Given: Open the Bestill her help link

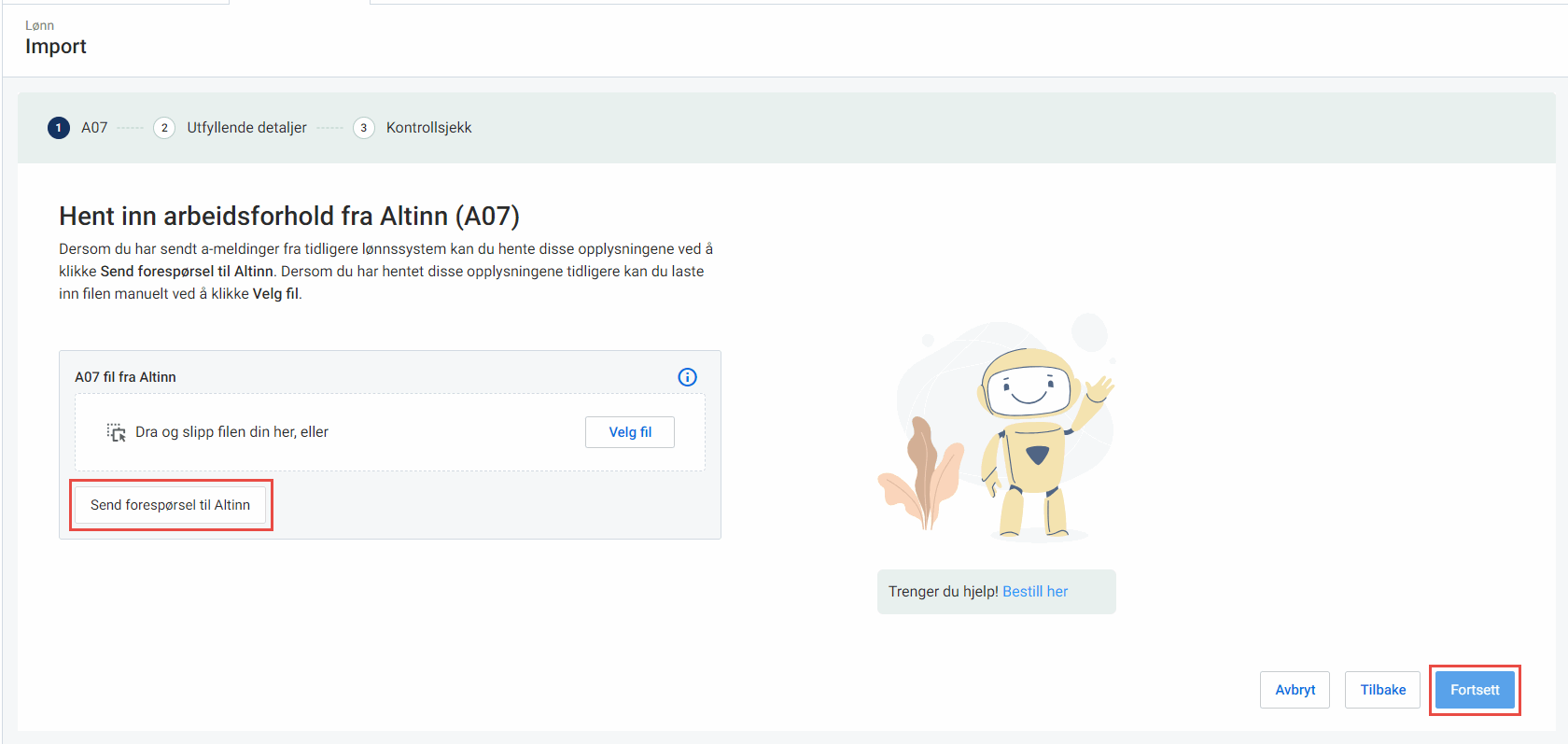Looking at the screenshot, I should click(x=1035, y=592).
